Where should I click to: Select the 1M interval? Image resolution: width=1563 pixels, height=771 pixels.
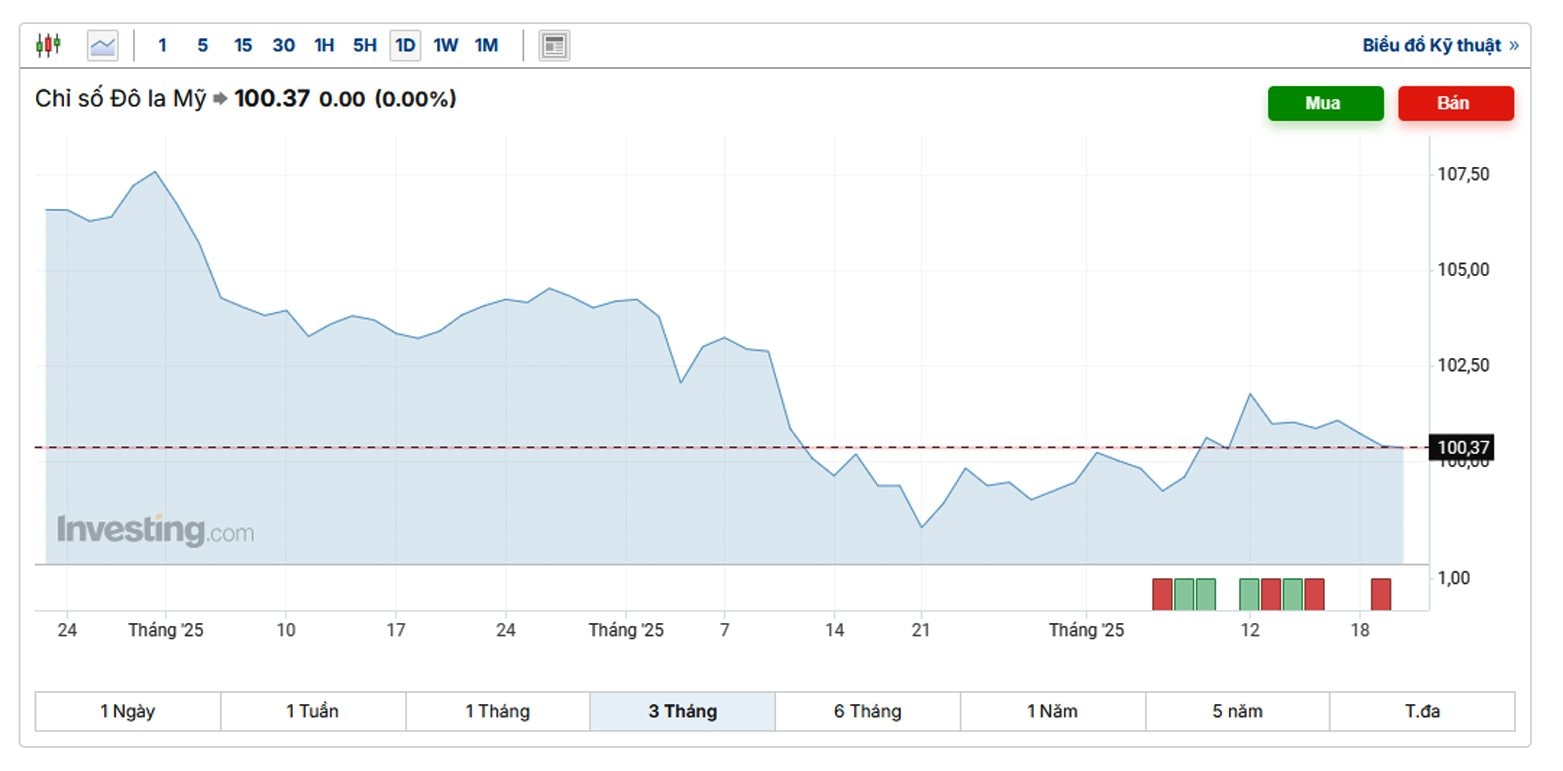[x=487, y=44]
